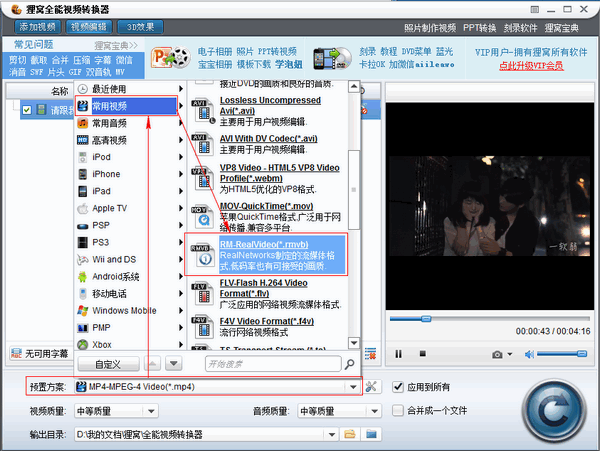Toggle the checkbox on the video file row
This screenshot has width=600, height=451.
pyautogui.click(x=26, y=110)
